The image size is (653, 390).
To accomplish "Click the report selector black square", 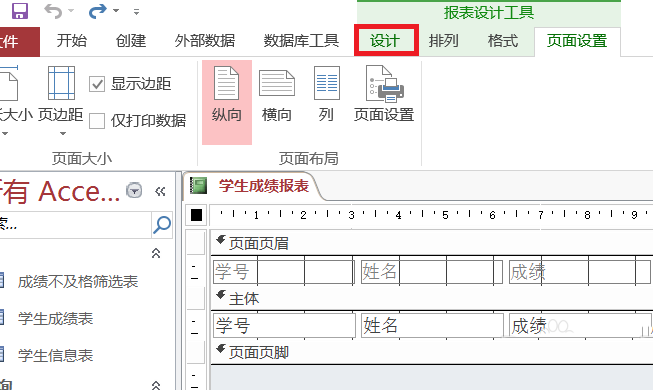I will tap(196, 215).
